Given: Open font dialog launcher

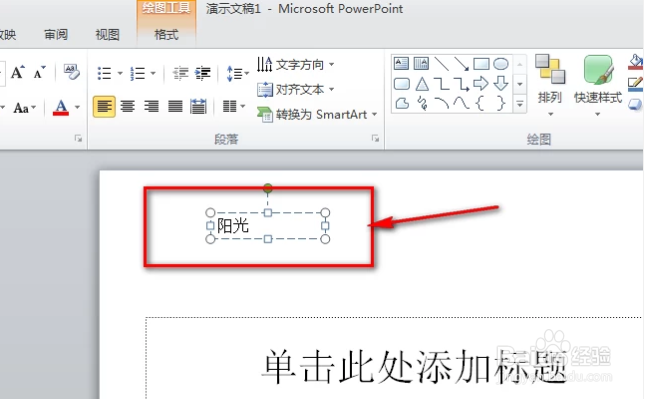Looking at the screenshot, I should [x=78, y=139].
